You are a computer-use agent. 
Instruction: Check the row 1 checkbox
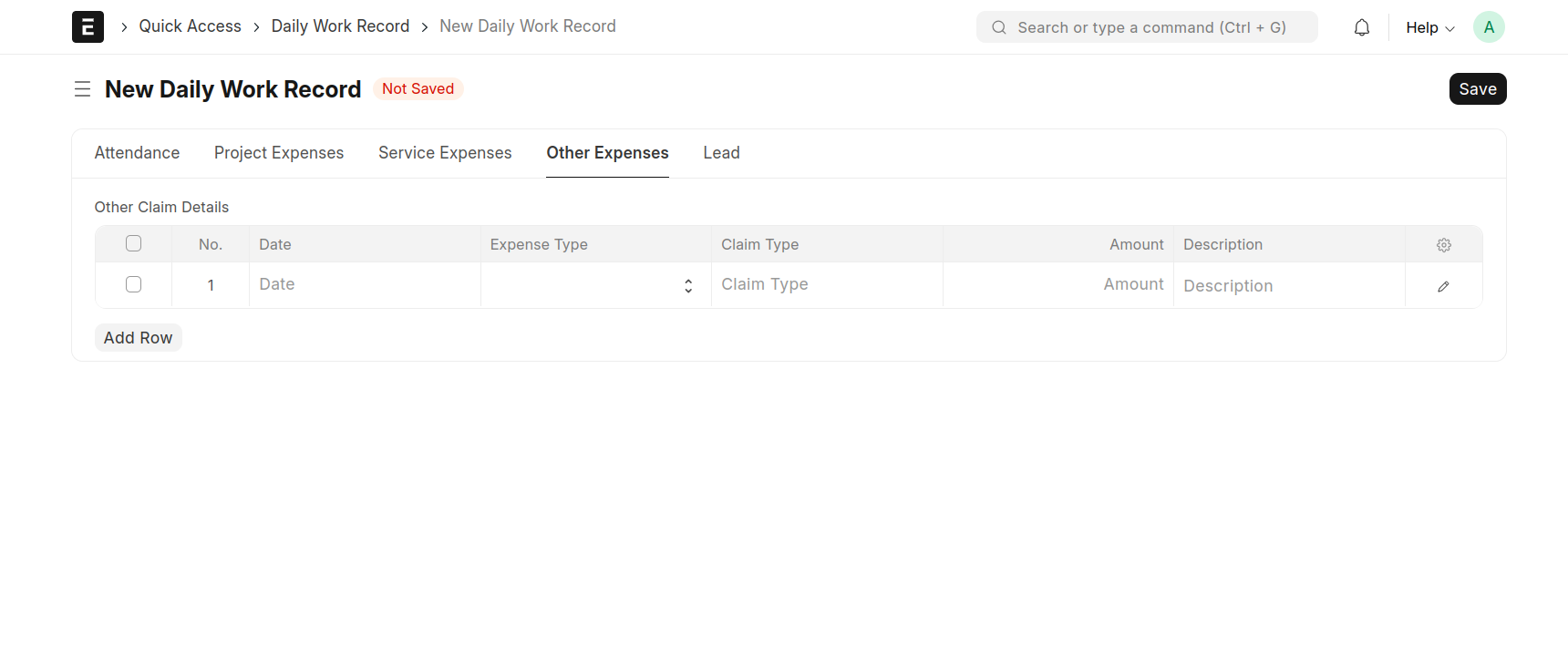coord(133,284)
